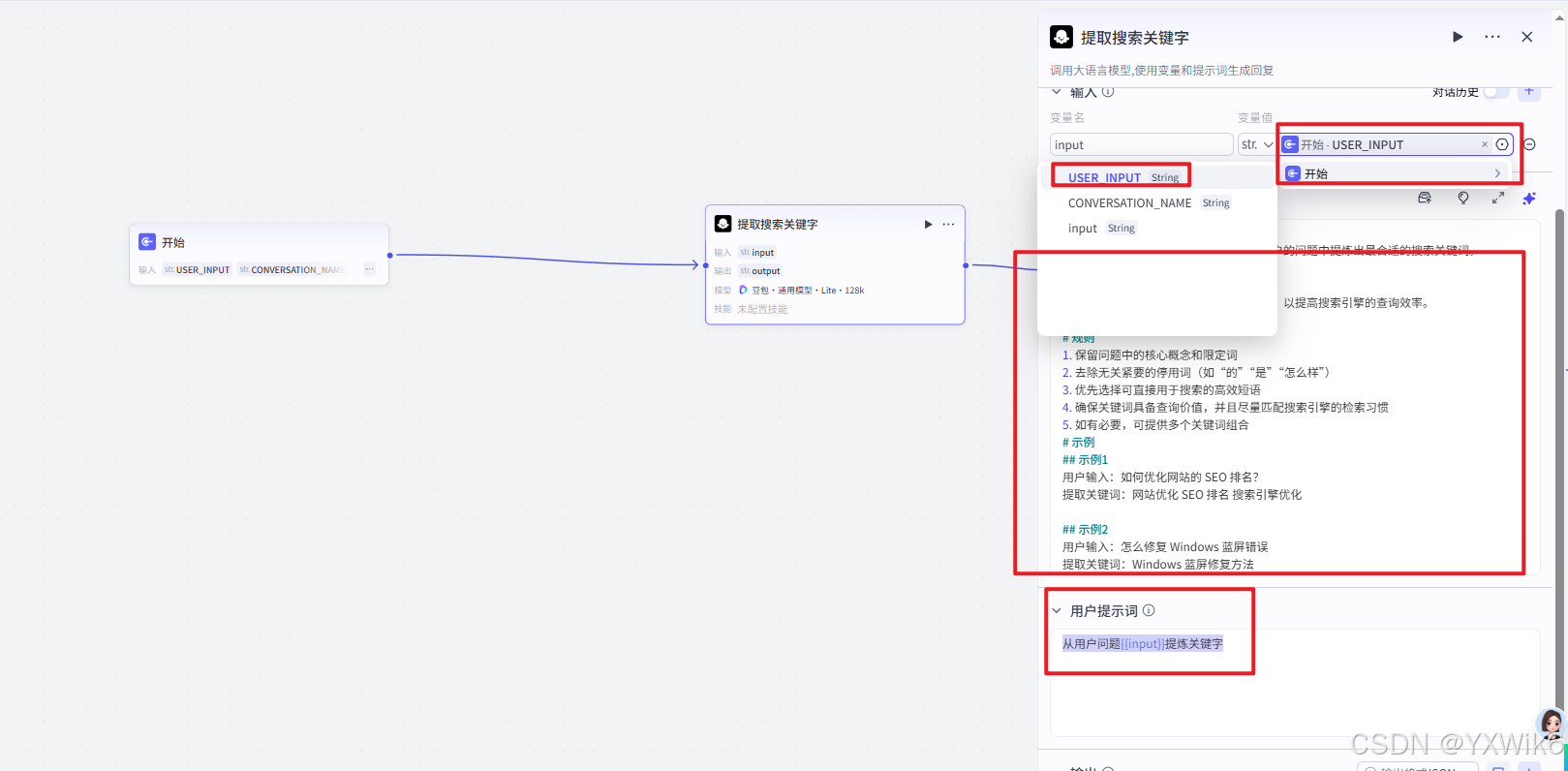1568x771 pixels.
Task: Click the assistant avatar at bottom right
Action: (x=1552, y=725)
